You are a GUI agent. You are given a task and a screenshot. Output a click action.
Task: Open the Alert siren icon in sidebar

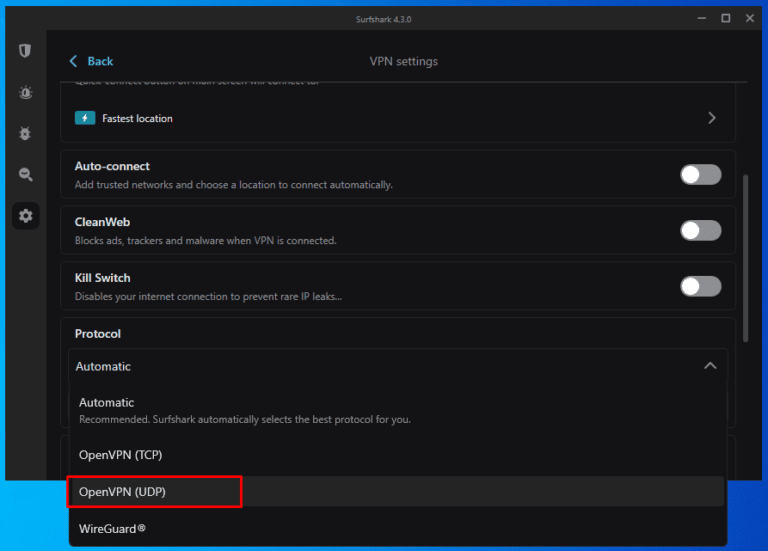click(x=25, y=92)
